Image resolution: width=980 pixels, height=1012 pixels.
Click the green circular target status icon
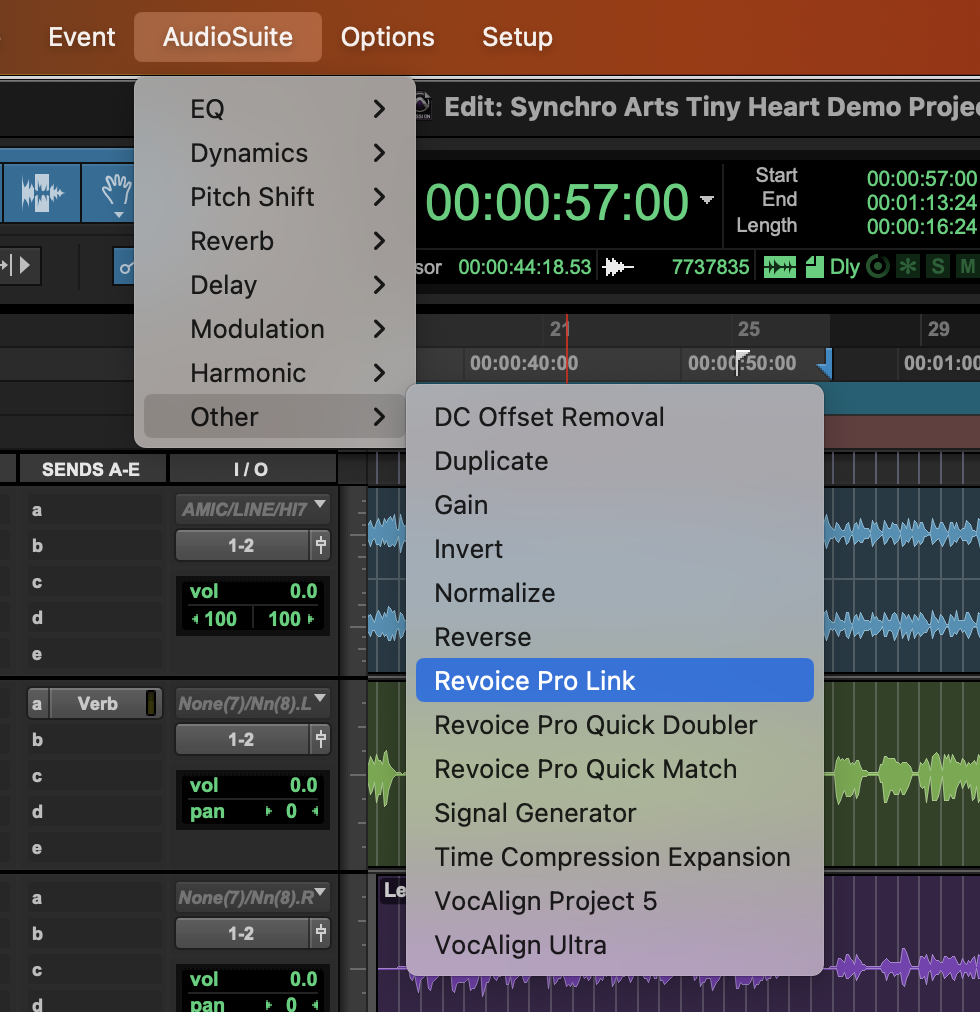[x=878, y=267]
